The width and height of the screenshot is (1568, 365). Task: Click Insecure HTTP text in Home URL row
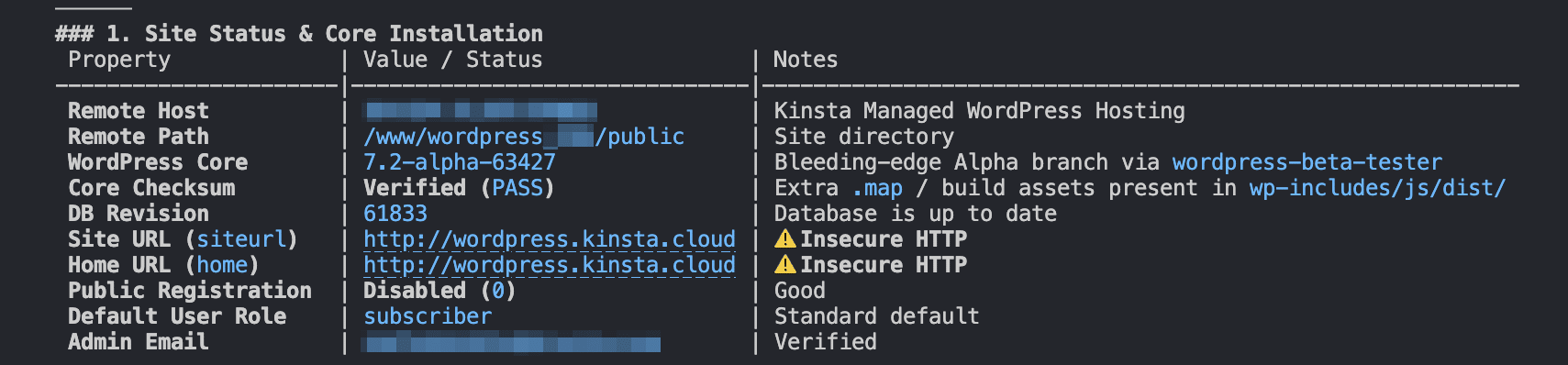tap(884, 265)
